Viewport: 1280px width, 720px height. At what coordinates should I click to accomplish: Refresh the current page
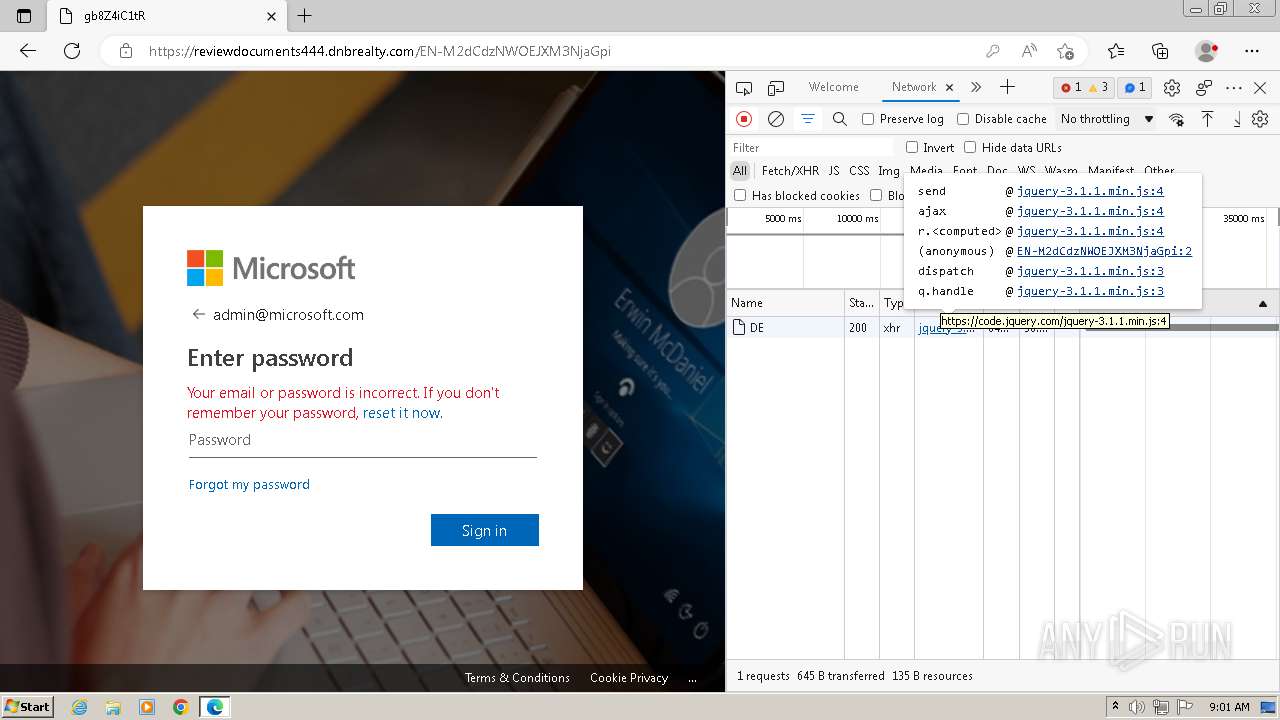click(x=72, y=51)
